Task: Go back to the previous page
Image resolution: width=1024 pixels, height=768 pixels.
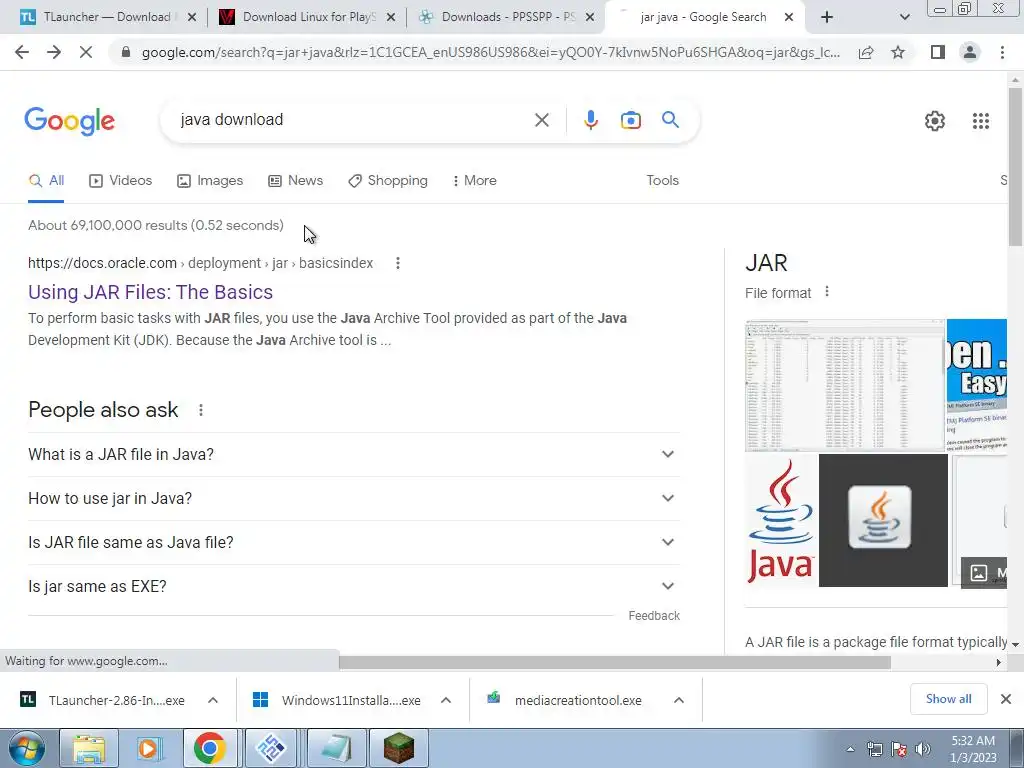Action: [22, 52]
